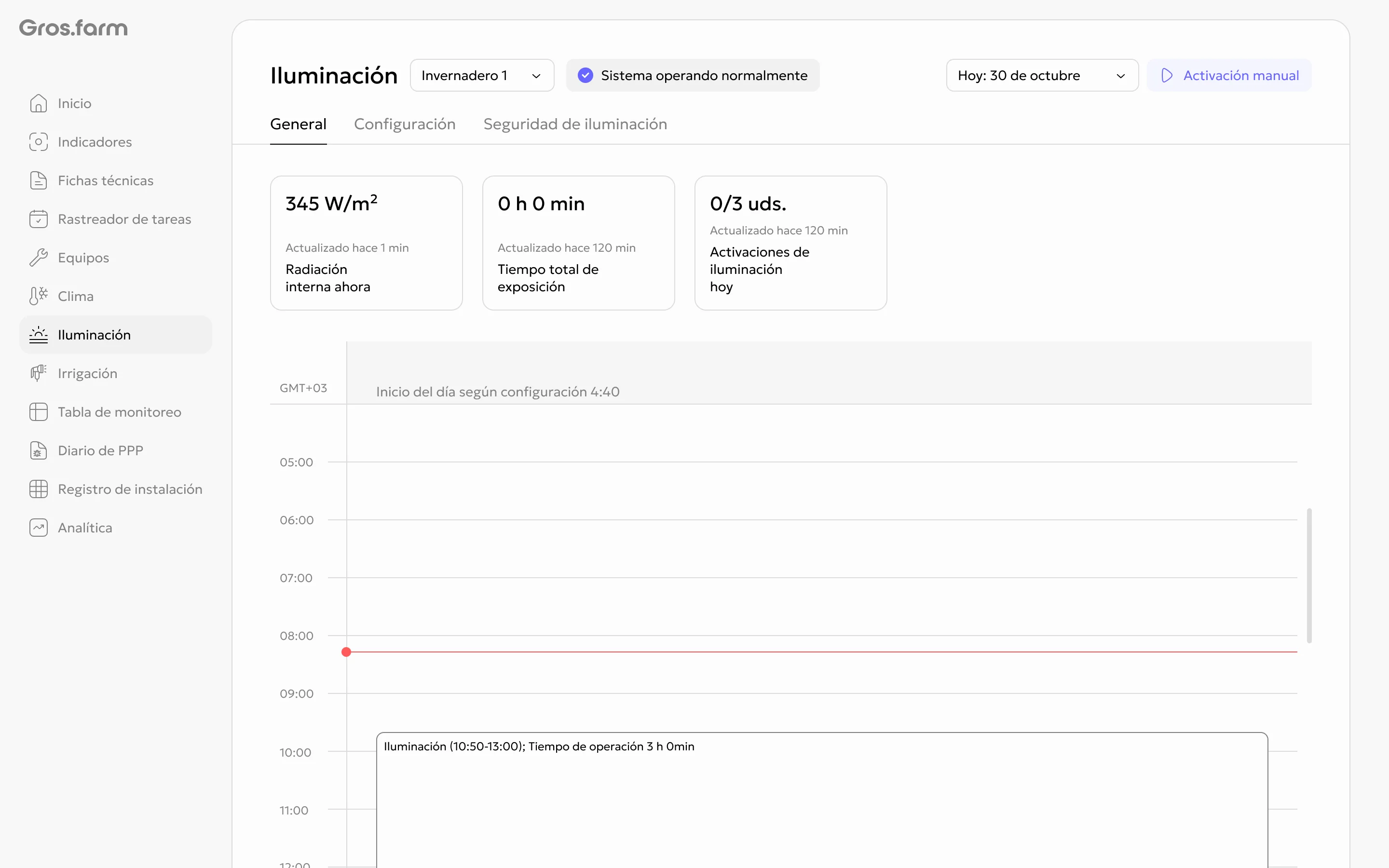Click the red current-time marker dot
This screenshot has width=1389, height=868.
[346, 651]
